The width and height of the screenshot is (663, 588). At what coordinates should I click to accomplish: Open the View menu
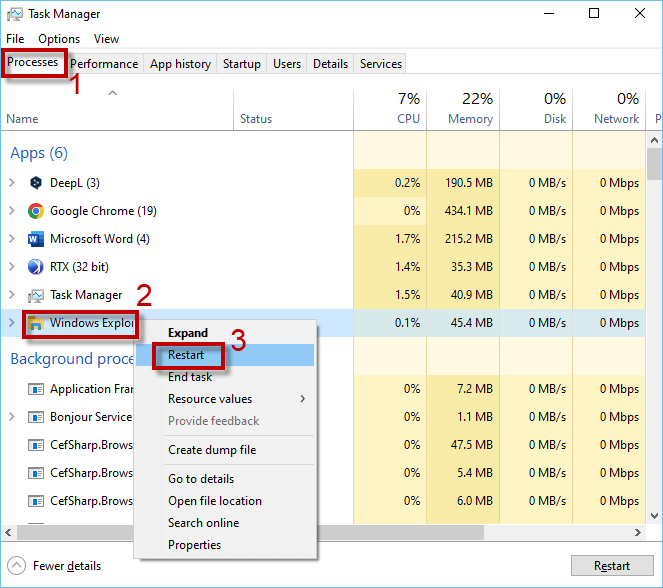[x=106, y=39]
